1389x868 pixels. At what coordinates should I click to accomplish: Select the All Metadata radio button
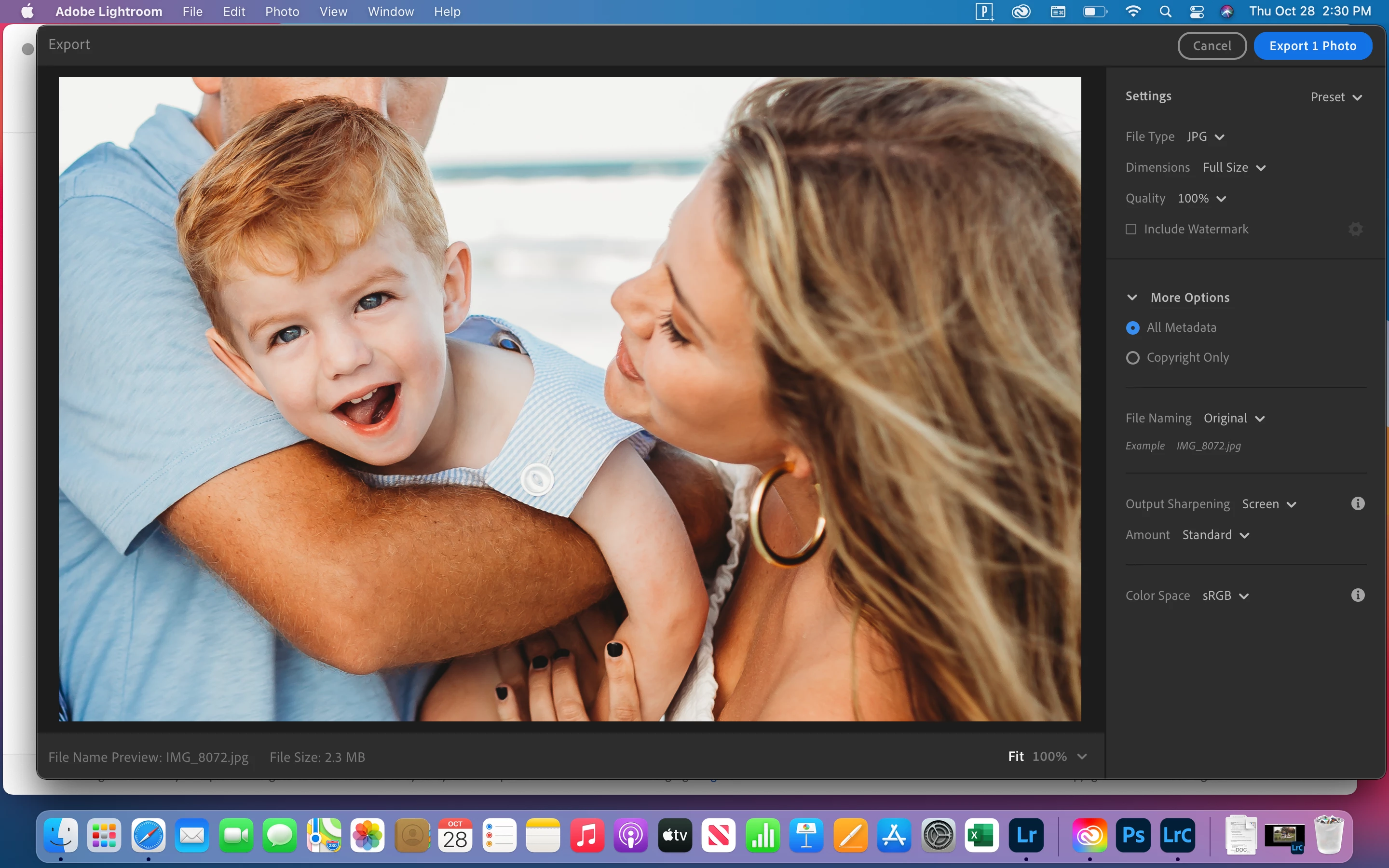point(1132,328)
